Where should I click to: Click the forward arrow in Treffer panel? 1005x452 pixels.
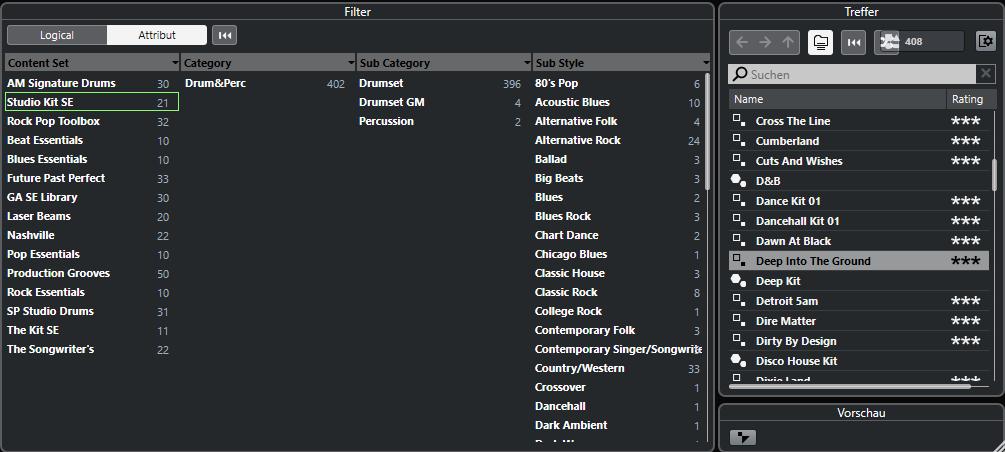coord(765,41)
